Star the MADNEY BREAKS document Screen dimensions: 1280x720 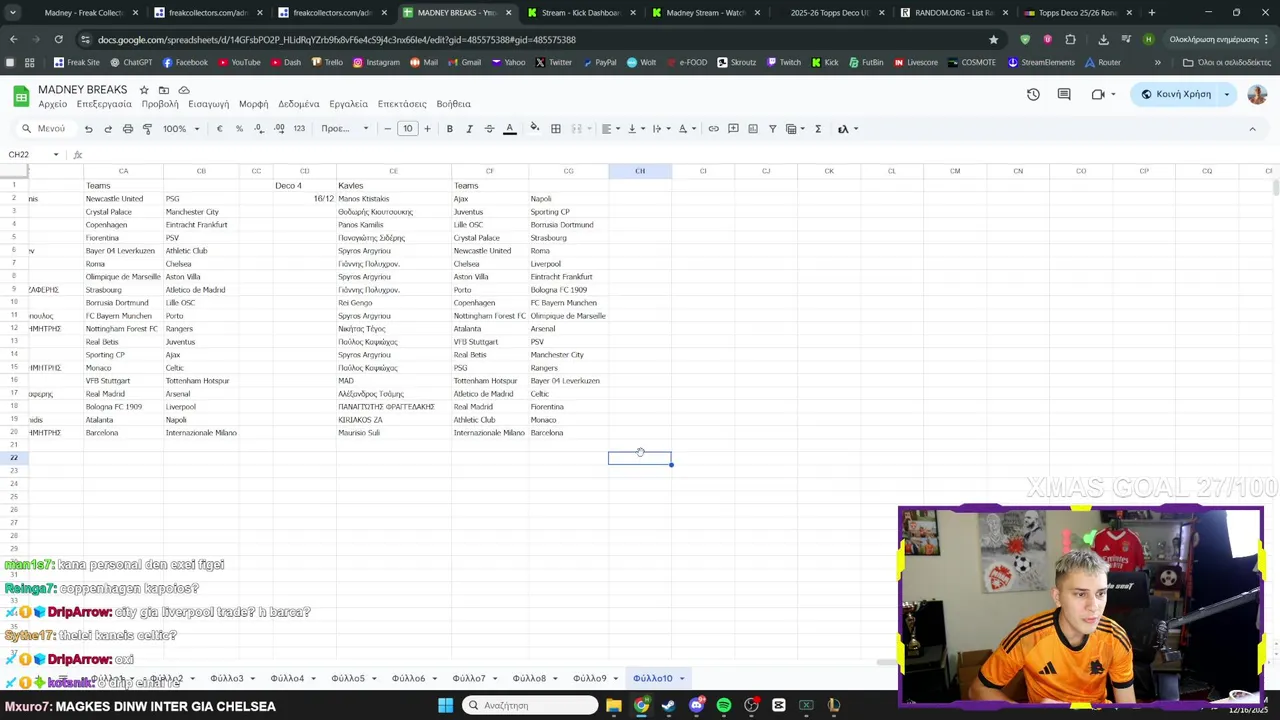click(144, 90)
